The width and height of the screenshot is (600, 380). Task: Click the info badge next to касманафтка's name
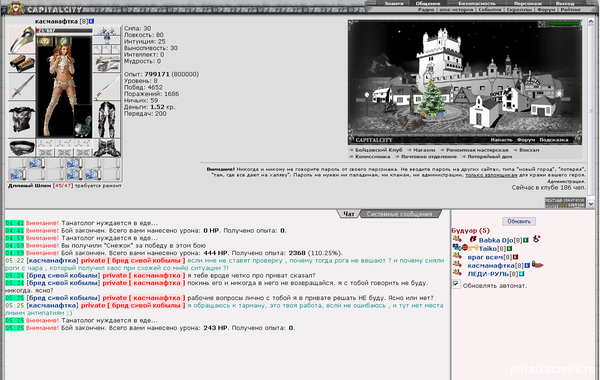click(x=91, y=21)
